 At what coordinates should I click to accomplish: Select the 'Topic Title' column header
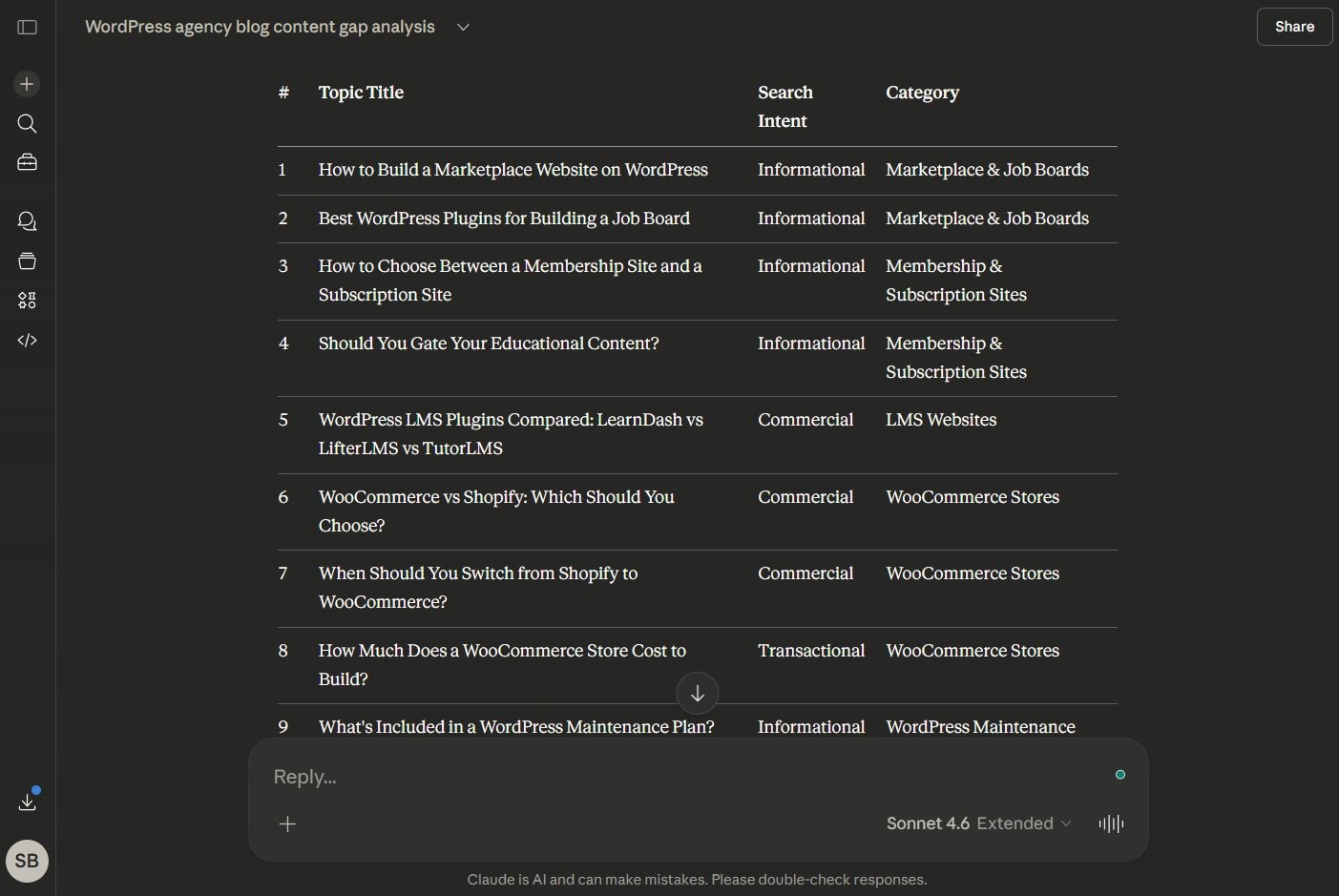[361, 93]
